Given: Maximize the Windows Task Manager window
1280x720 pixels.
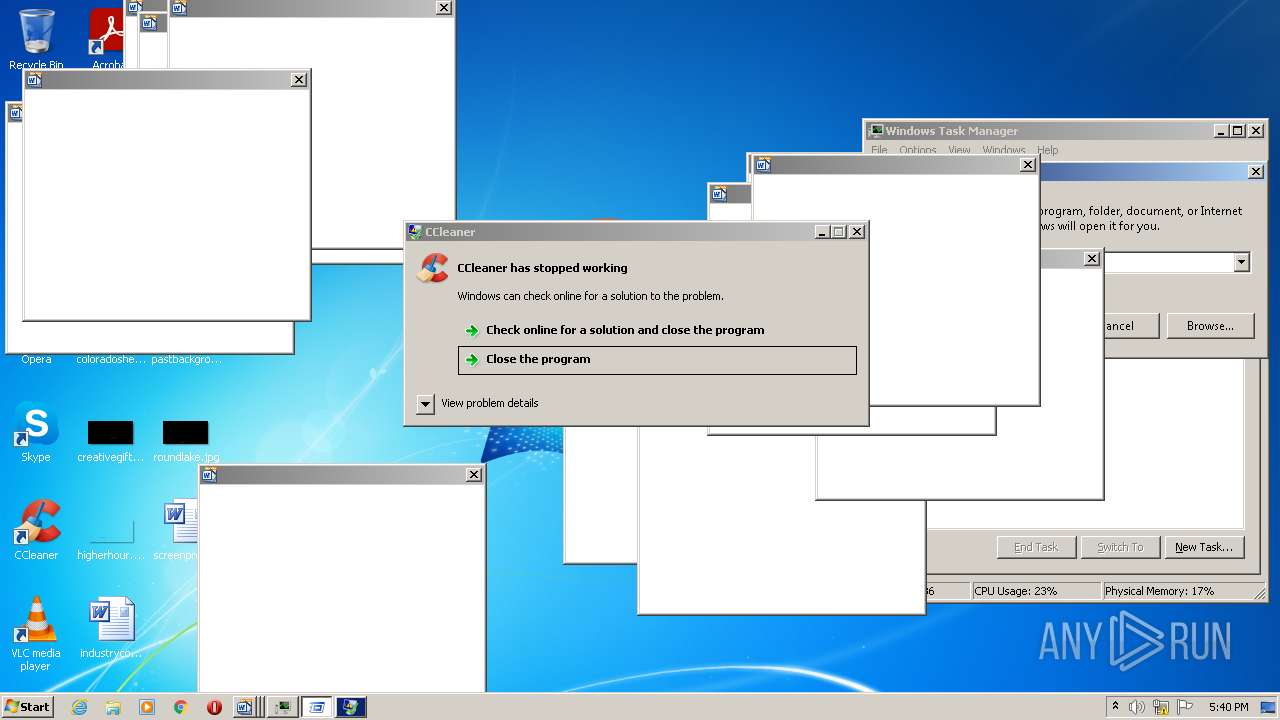Looking at the screenshot, I should pos(1237,131).
